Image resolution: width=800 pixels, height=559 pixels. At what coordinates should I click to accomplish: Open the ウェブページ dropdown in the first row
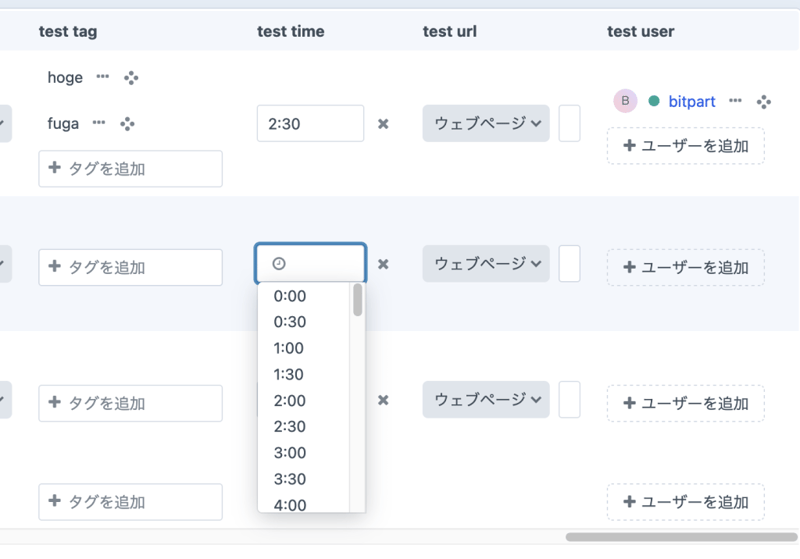point(485,123)
